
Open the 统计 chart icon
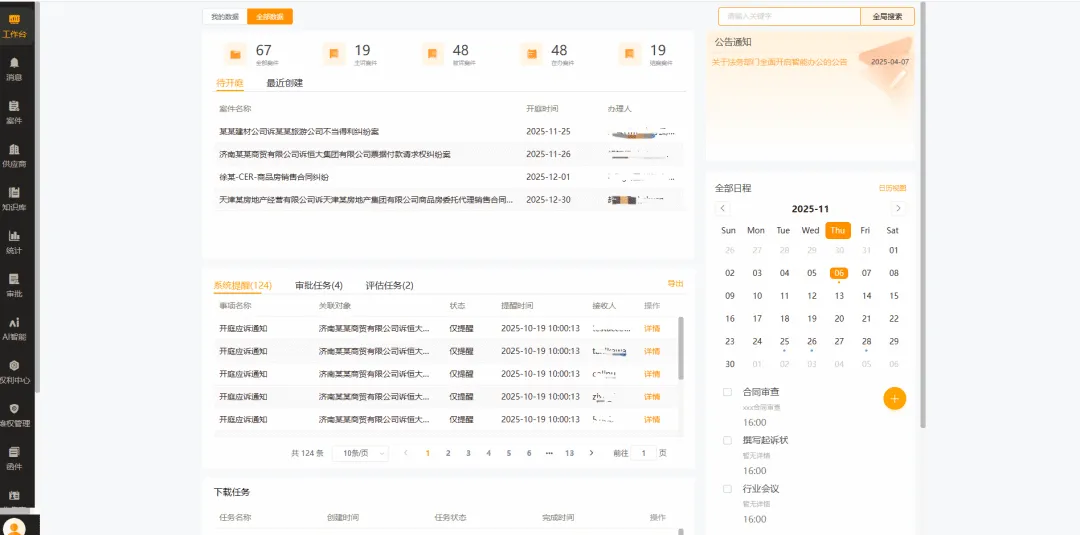14,241
